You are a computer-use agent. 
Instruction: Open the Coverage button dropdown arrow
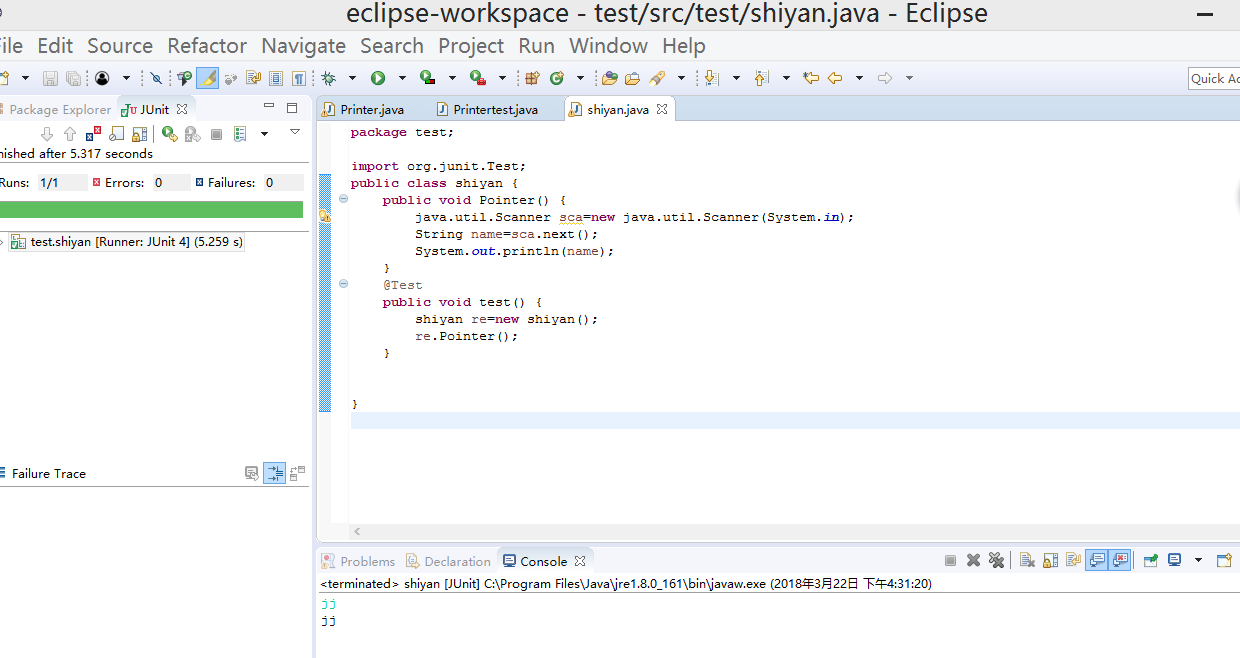tap(452, 78)
